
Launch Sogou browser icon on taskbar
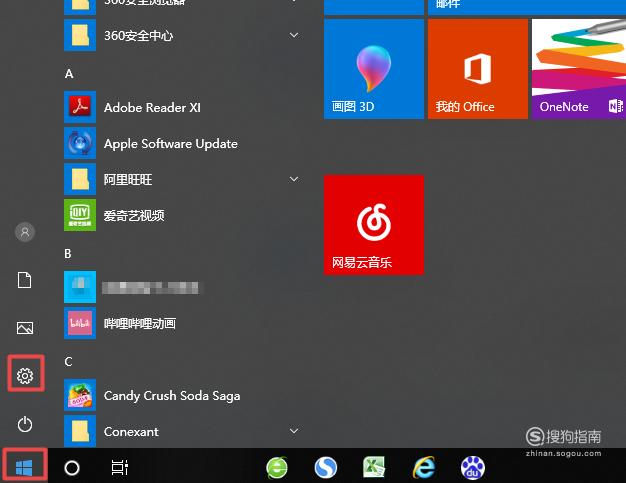click(x=325, y=467)
